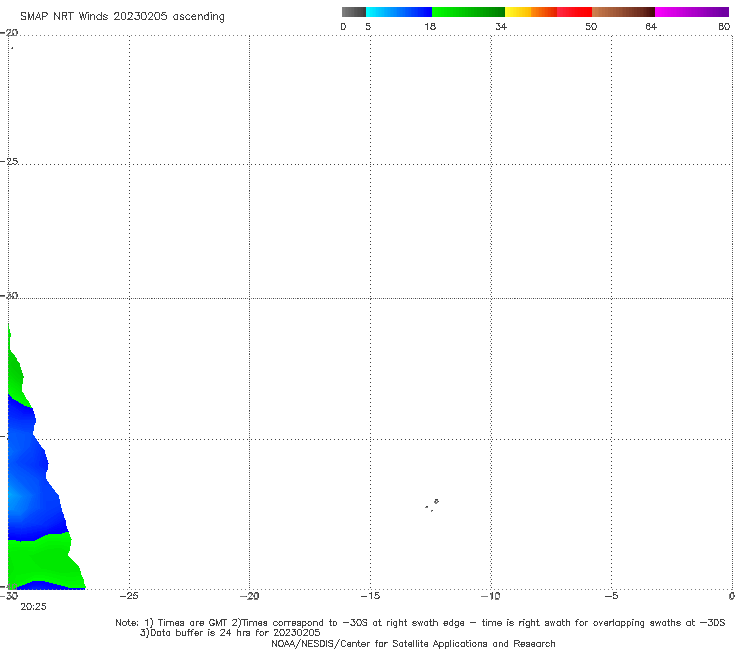
Task: Click the longitude label -15
Action: pos(370,596)
